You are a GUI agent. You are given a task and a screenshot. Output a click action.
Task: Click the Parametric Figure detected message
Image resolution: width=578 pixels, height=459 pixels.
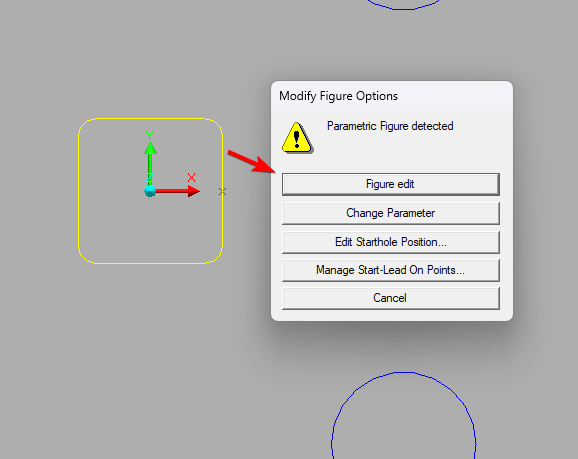click(x=390, y=126)
